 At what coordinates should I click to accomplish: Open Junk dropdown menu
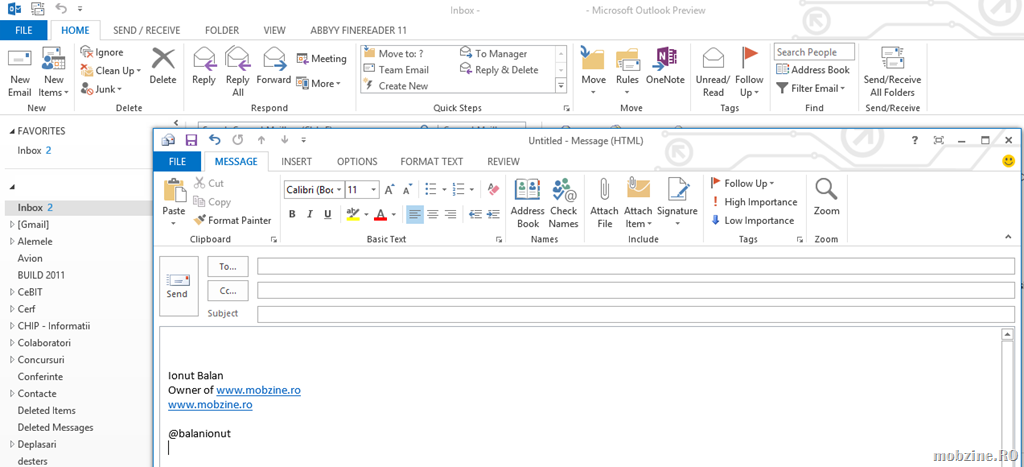coord(101,89)
